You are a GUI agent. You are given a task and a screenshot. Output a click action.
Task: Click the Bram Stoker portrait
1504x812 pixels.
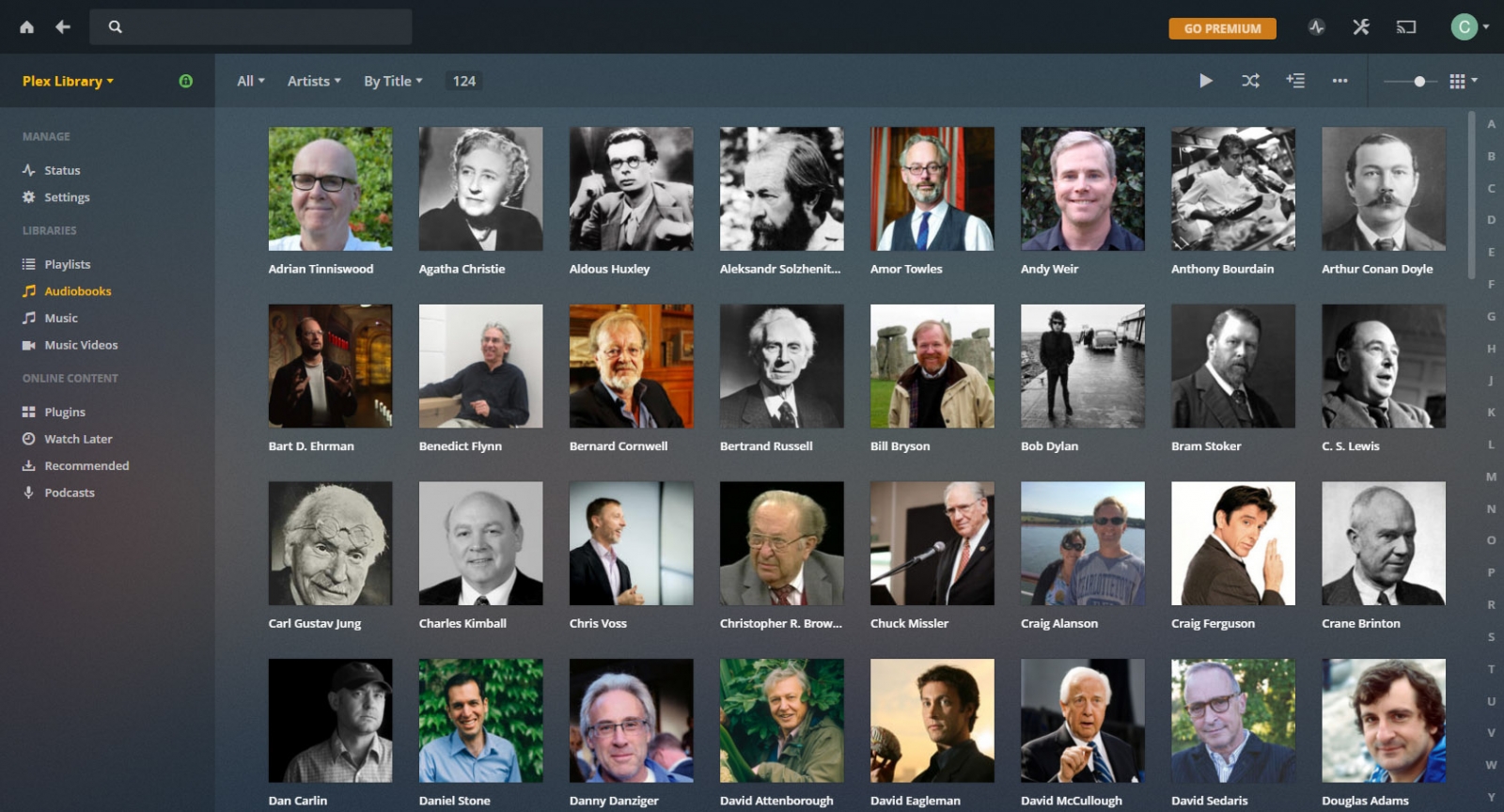point(1233,367)
